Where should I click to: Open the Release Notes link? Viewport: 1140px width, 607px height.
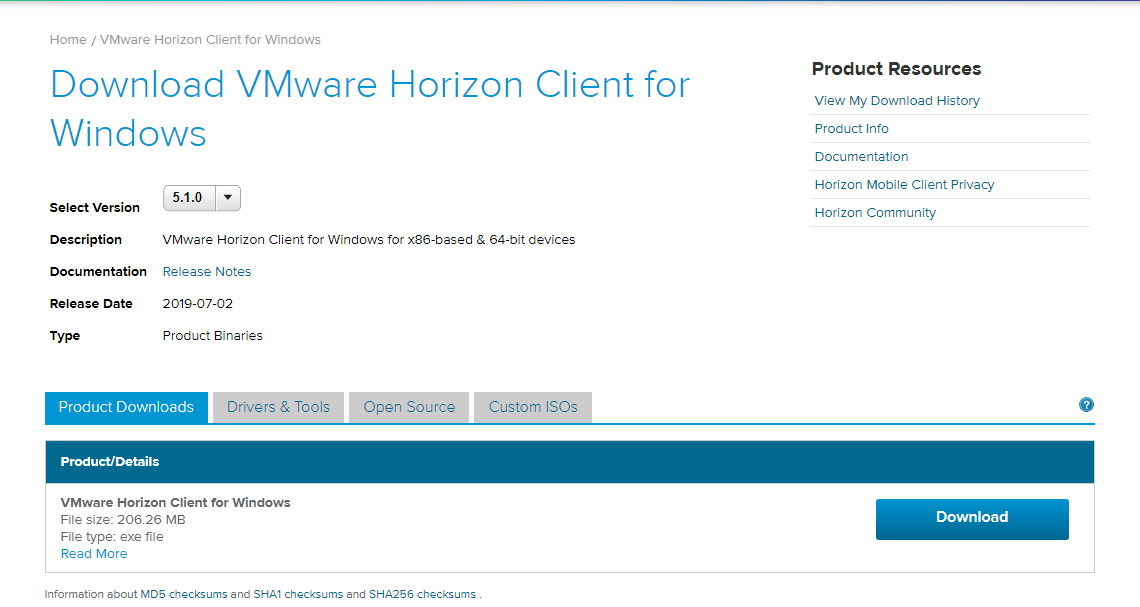(206, 272)
